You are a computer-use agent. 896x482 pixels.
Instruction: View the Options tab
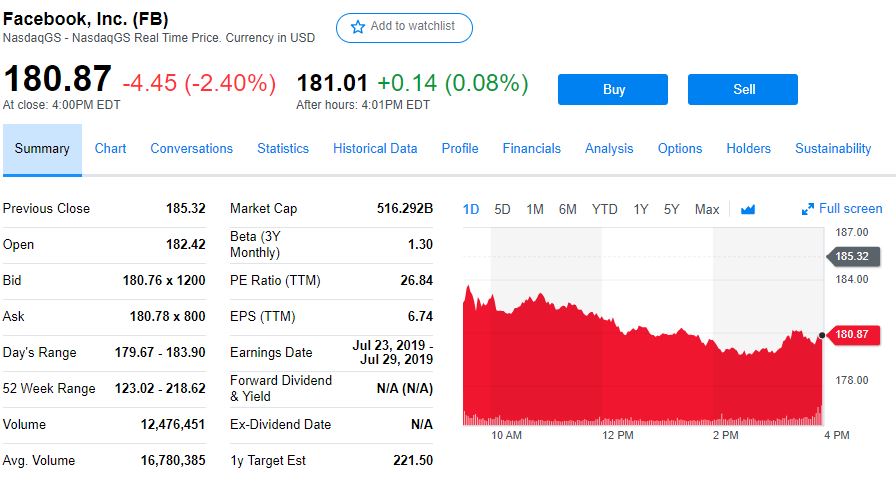coord(680,148)
